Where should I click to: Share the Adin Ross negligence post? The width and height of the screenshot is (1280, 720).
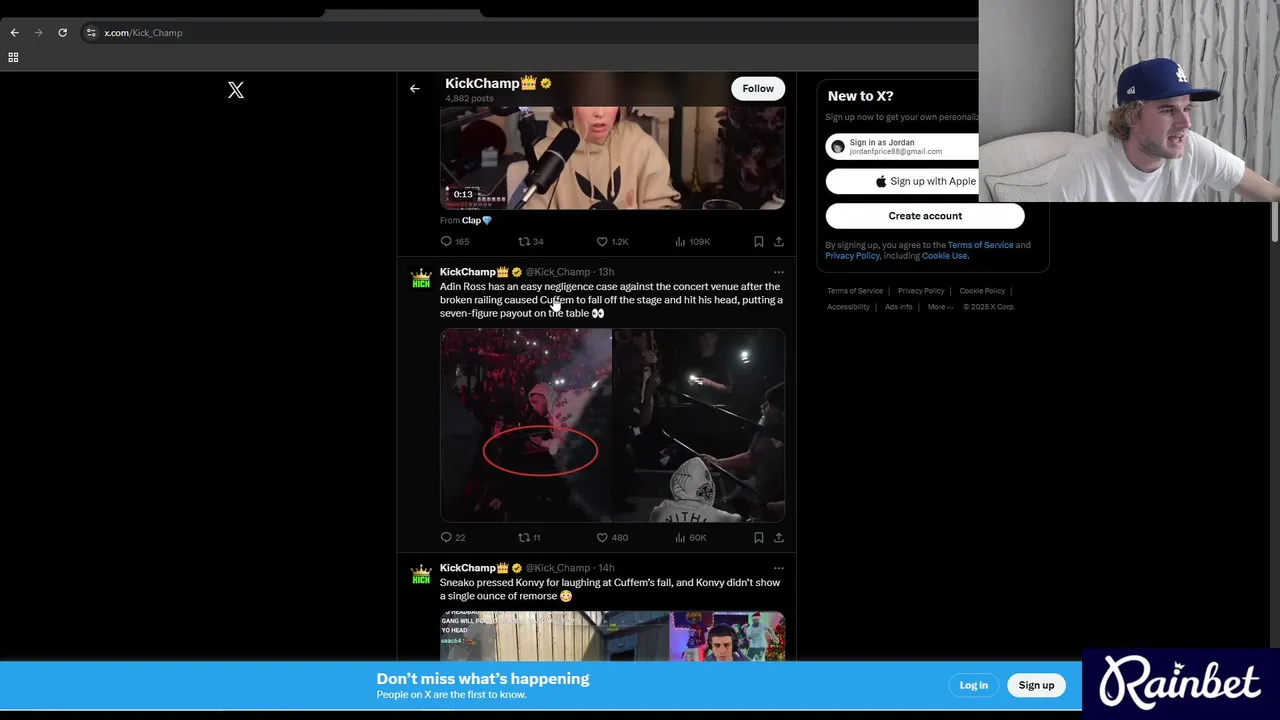point(778,537)
